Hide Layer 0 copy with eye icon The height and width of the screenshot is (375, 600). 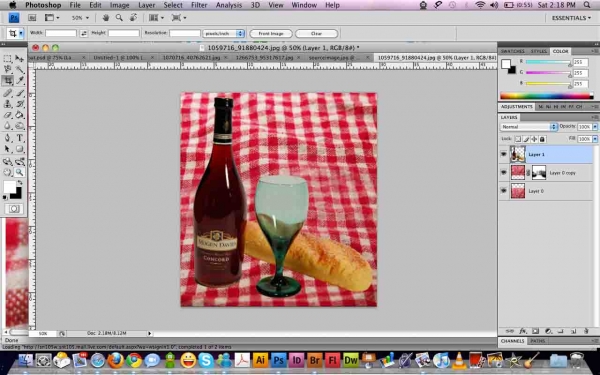coord(504,173)
